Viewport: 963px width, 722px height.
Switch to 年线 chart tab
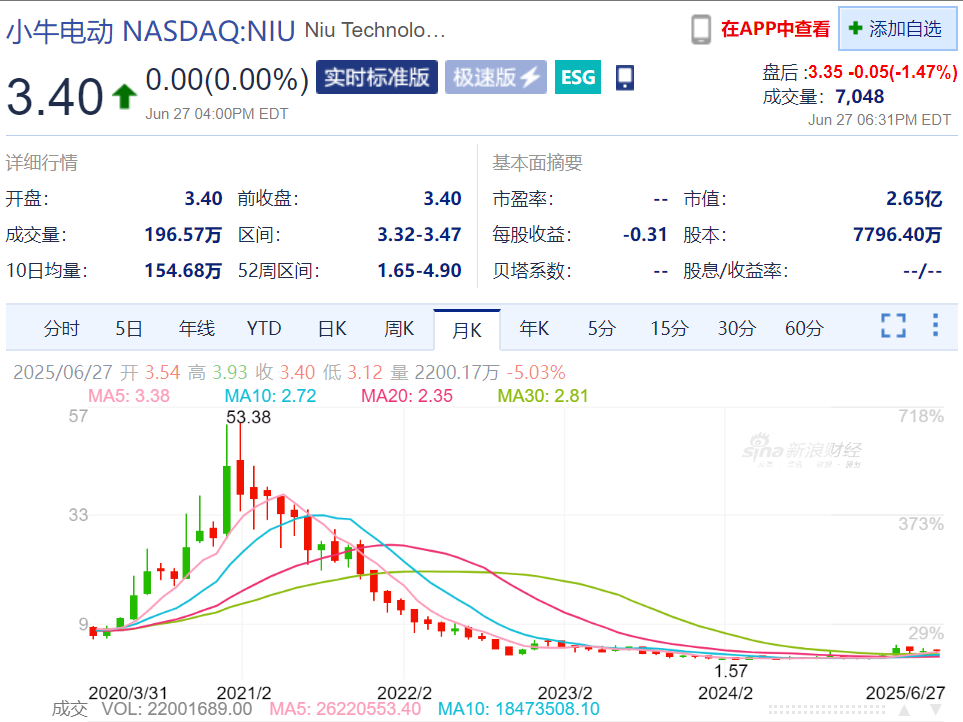click(197, 328)
